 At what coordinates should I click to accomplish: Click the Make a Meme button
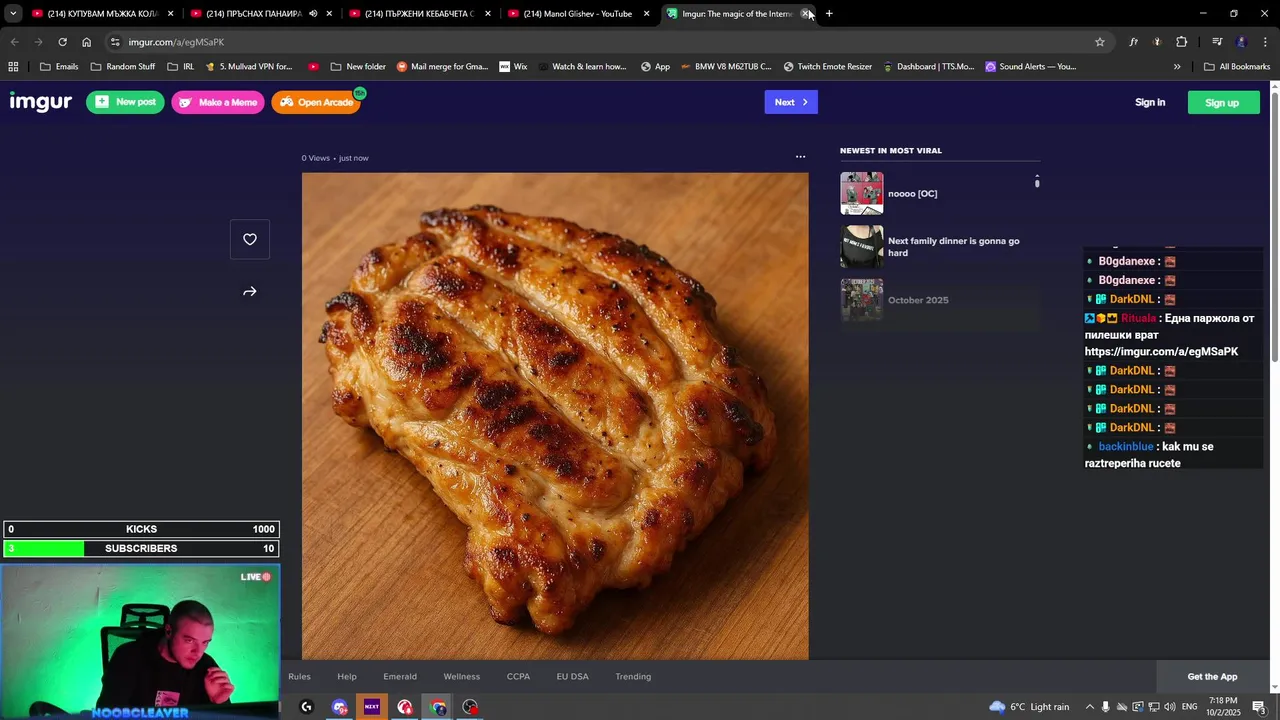click(218, 102)
